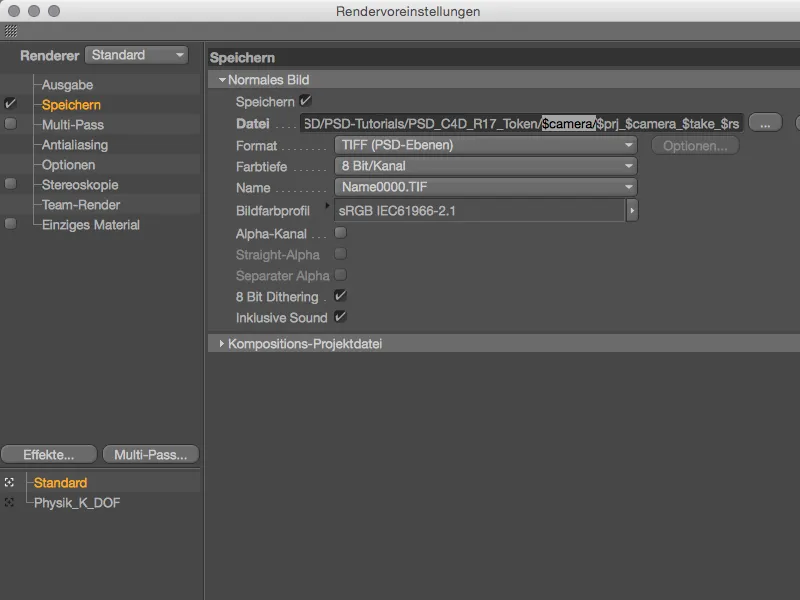Select the Standard render setting
The height and width of the screenshot is (600, 800).
click(60, 483)
